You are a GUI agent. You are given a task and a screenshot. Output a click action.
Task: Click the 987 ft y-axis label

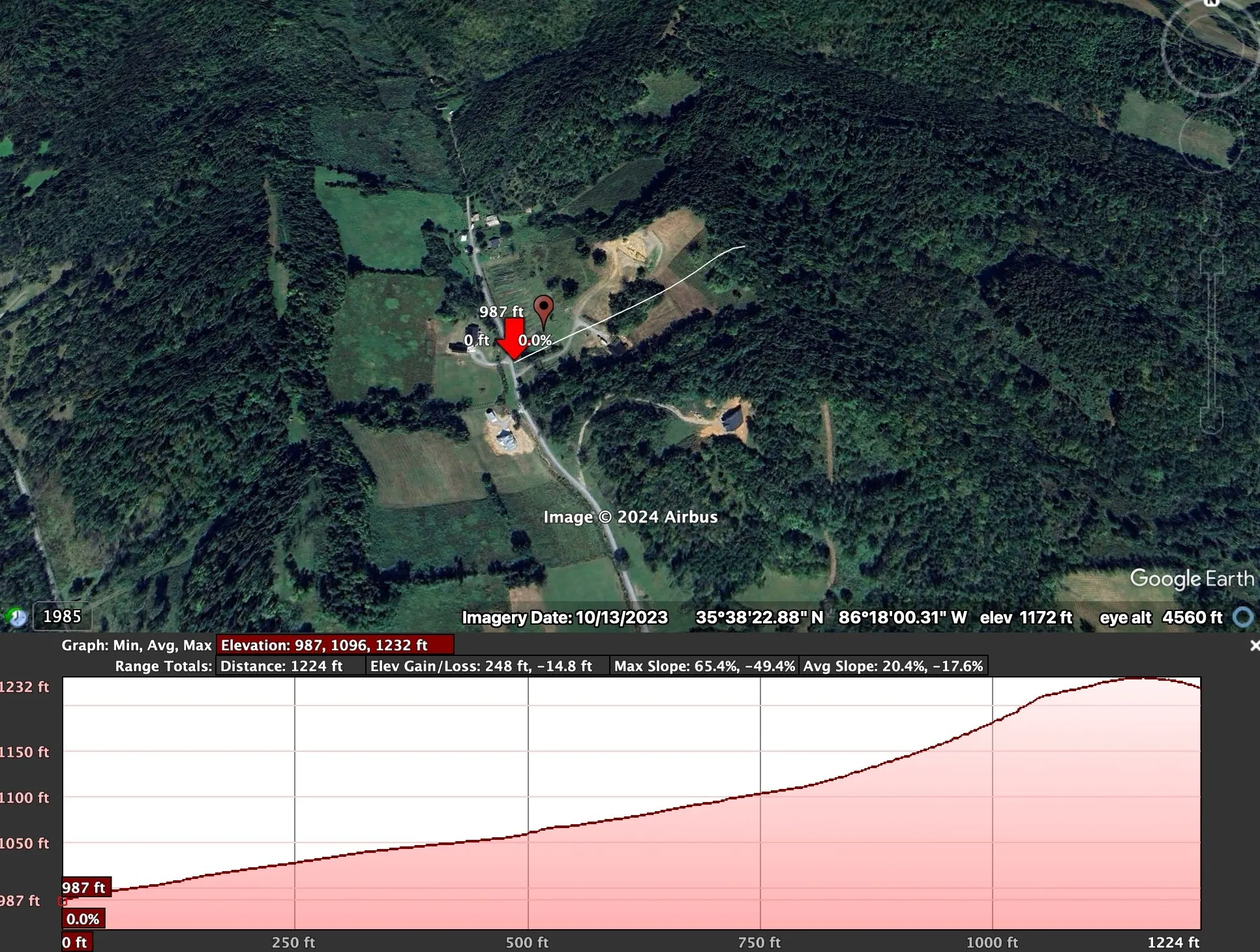tap(20, 900)
